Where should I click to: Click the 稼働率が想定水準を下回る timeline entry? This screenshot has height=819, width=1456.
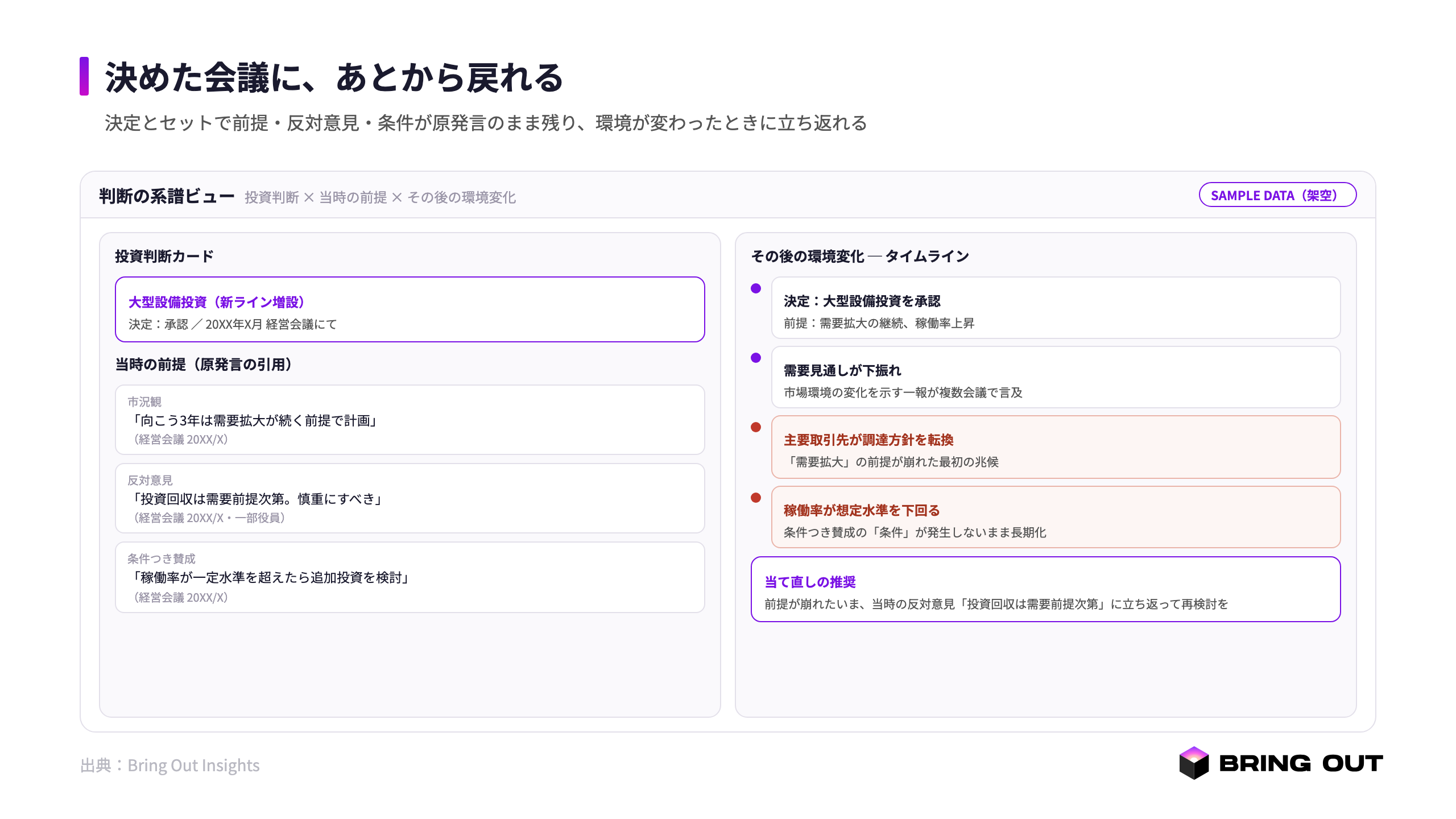tap(1056, 517)
